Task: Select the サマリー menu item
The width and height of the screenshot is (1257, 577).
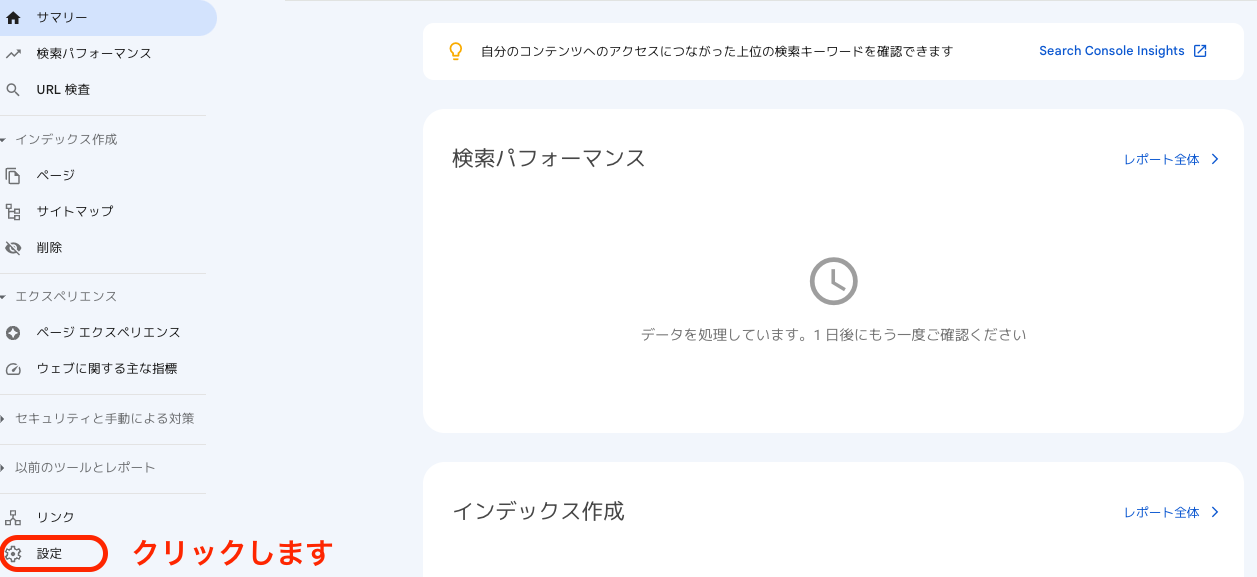Action: [107, 18]
